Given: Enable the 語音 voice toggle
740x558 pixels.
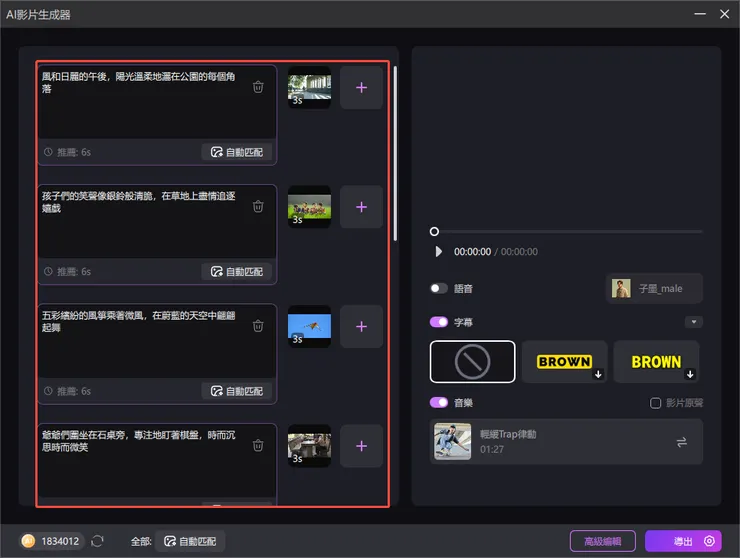Looking at the screenshot, I should [x=439, y=288].
